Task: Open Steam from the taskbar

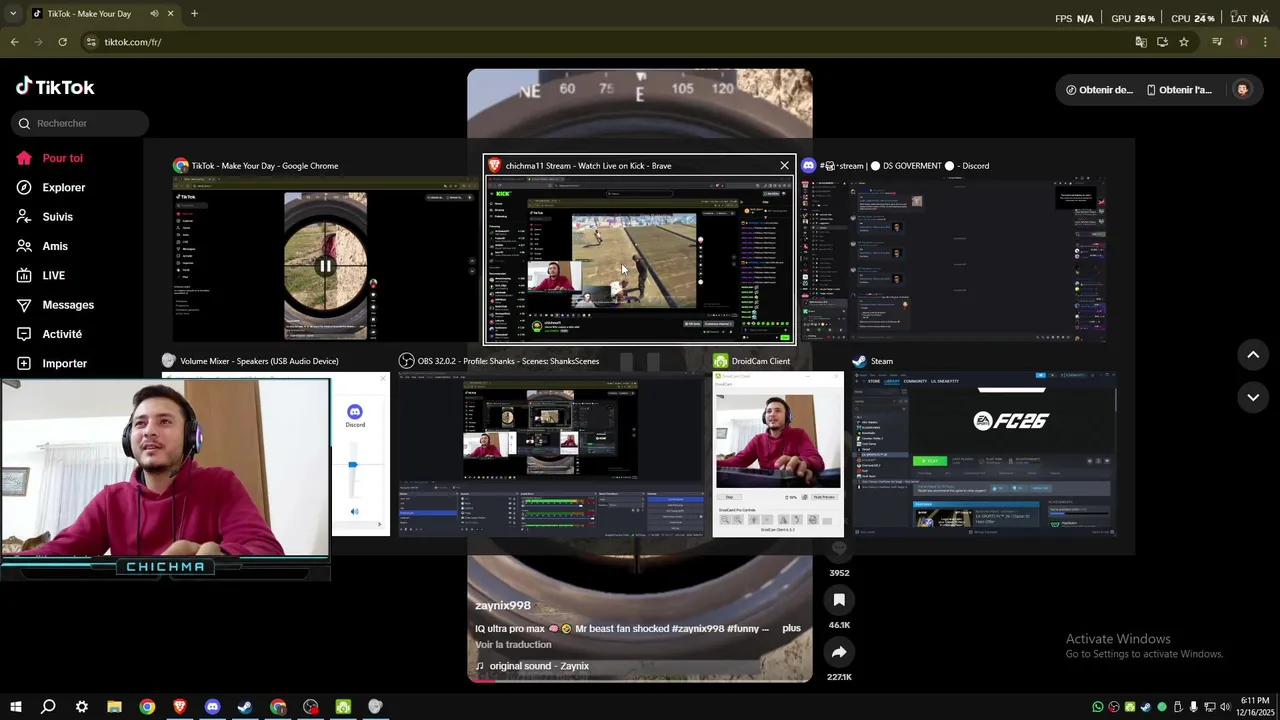Action: point(245,707)
